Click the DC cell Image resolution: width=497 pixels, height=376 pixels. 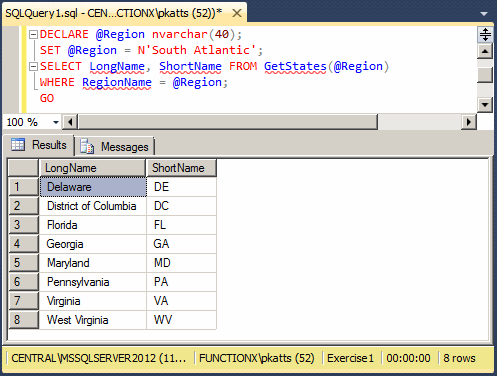click(x=182, y=206)
